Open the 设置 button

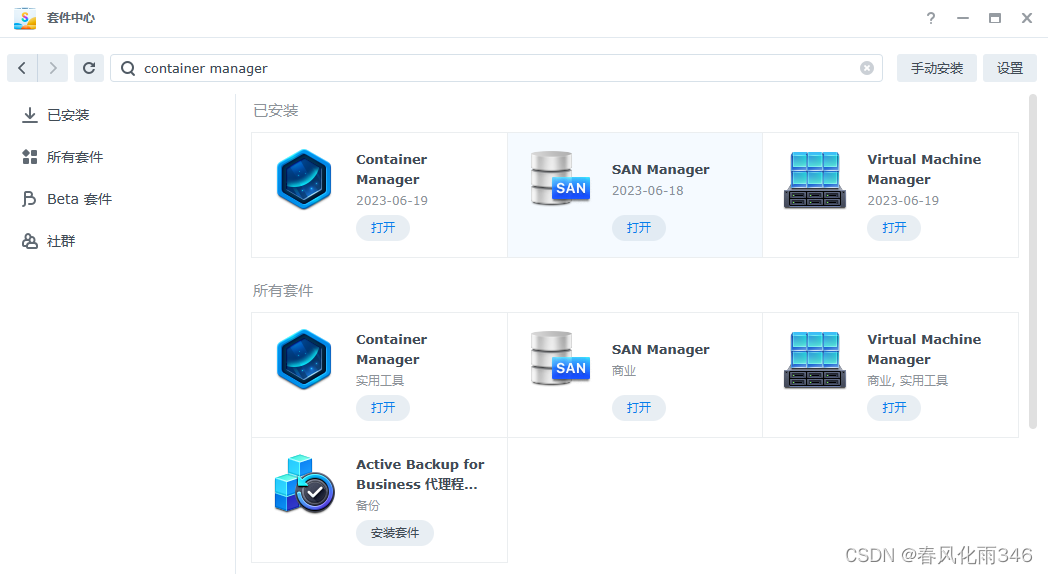(1009, 68)
